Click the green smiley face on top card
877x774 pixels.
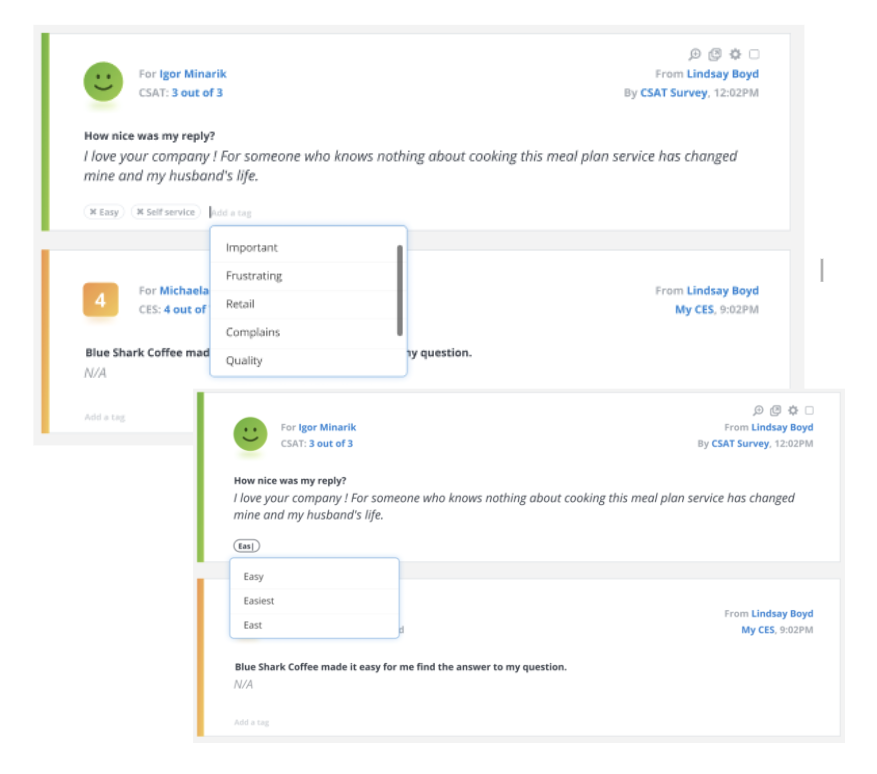[x=103, y=82]
